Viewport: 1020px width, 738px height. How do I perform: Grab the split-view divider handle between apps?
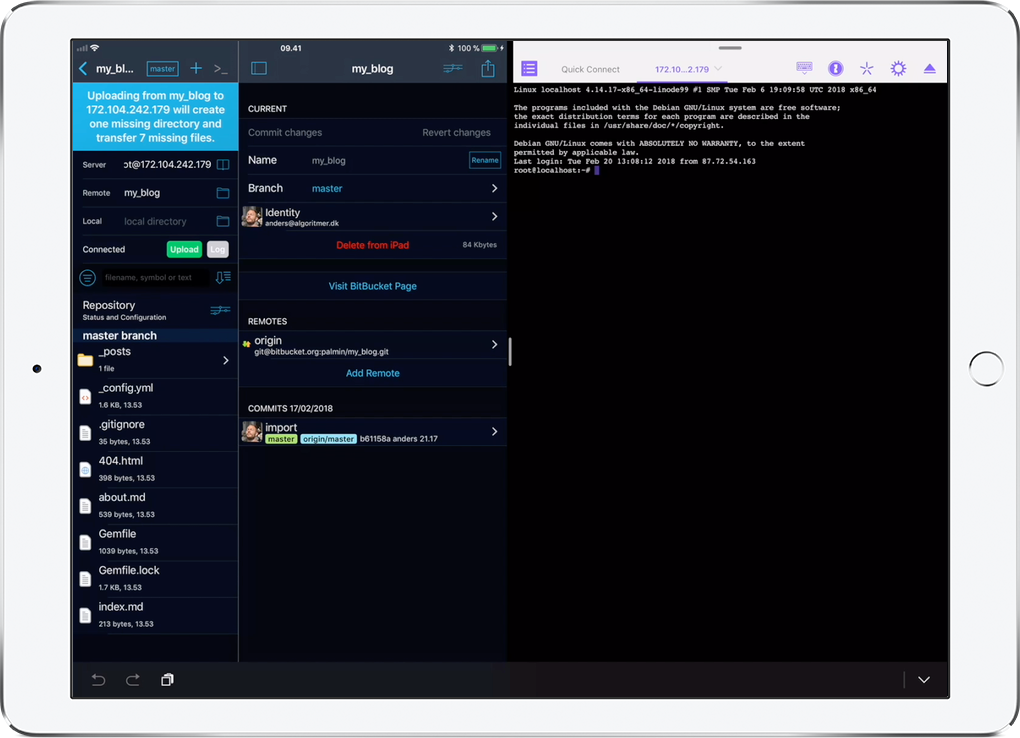click(x=510, y=351)
